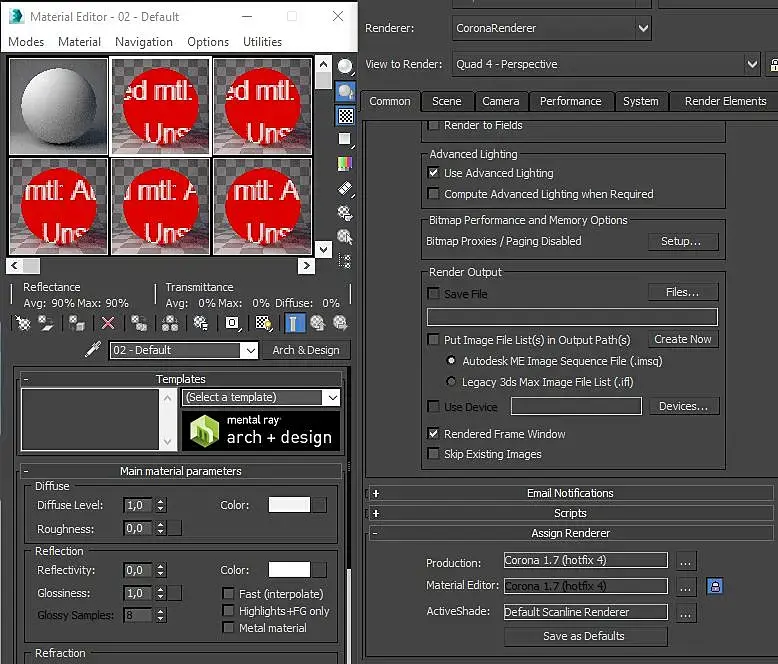This screenshot has height=664, width=778.
Task: Select Autodesk ME Image Sequence File radio
Action: 451,360
